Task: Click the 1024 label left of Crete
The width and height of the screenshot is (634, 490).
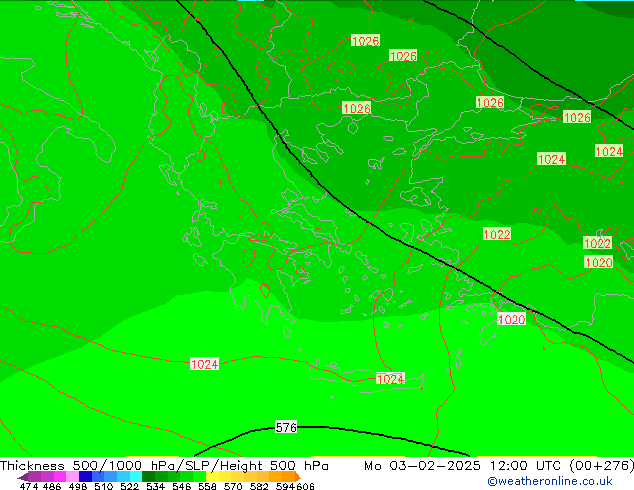Action: click(204, 364)
